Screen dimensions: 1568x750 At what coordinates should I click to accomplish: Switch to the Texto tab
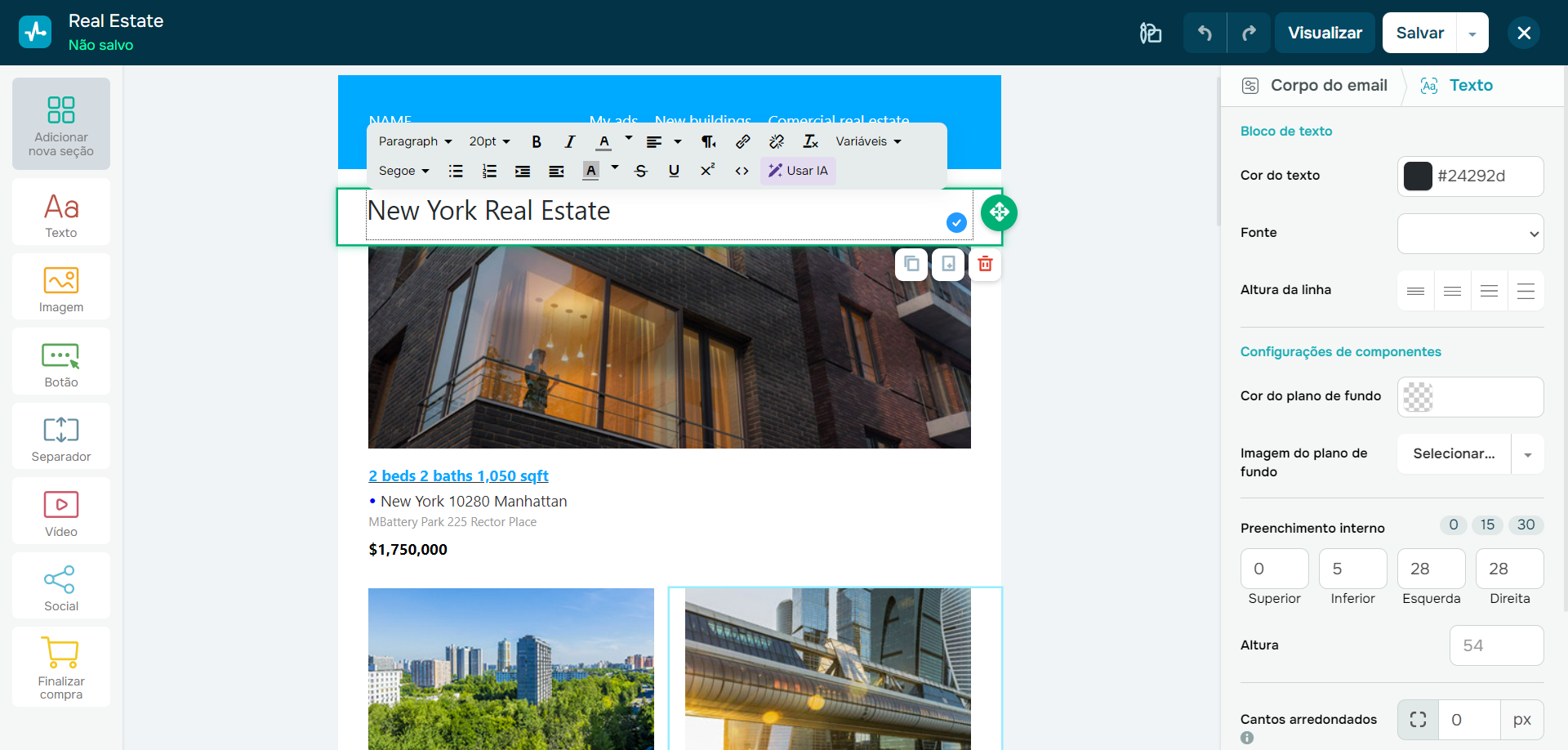pyautogui.click(x=1457, y=85)
